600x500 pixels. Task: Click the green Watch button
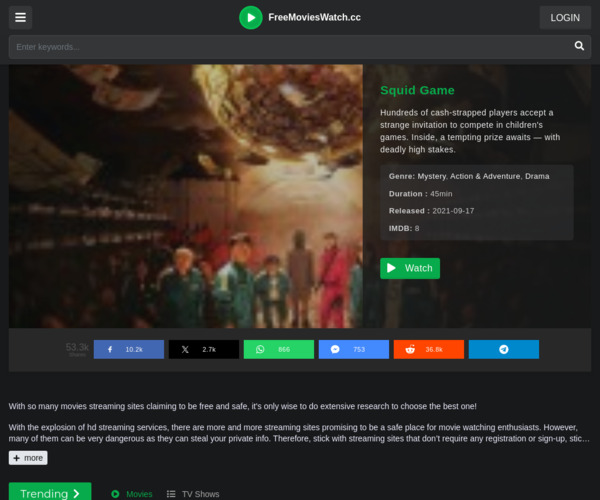[x=410, y=268]
